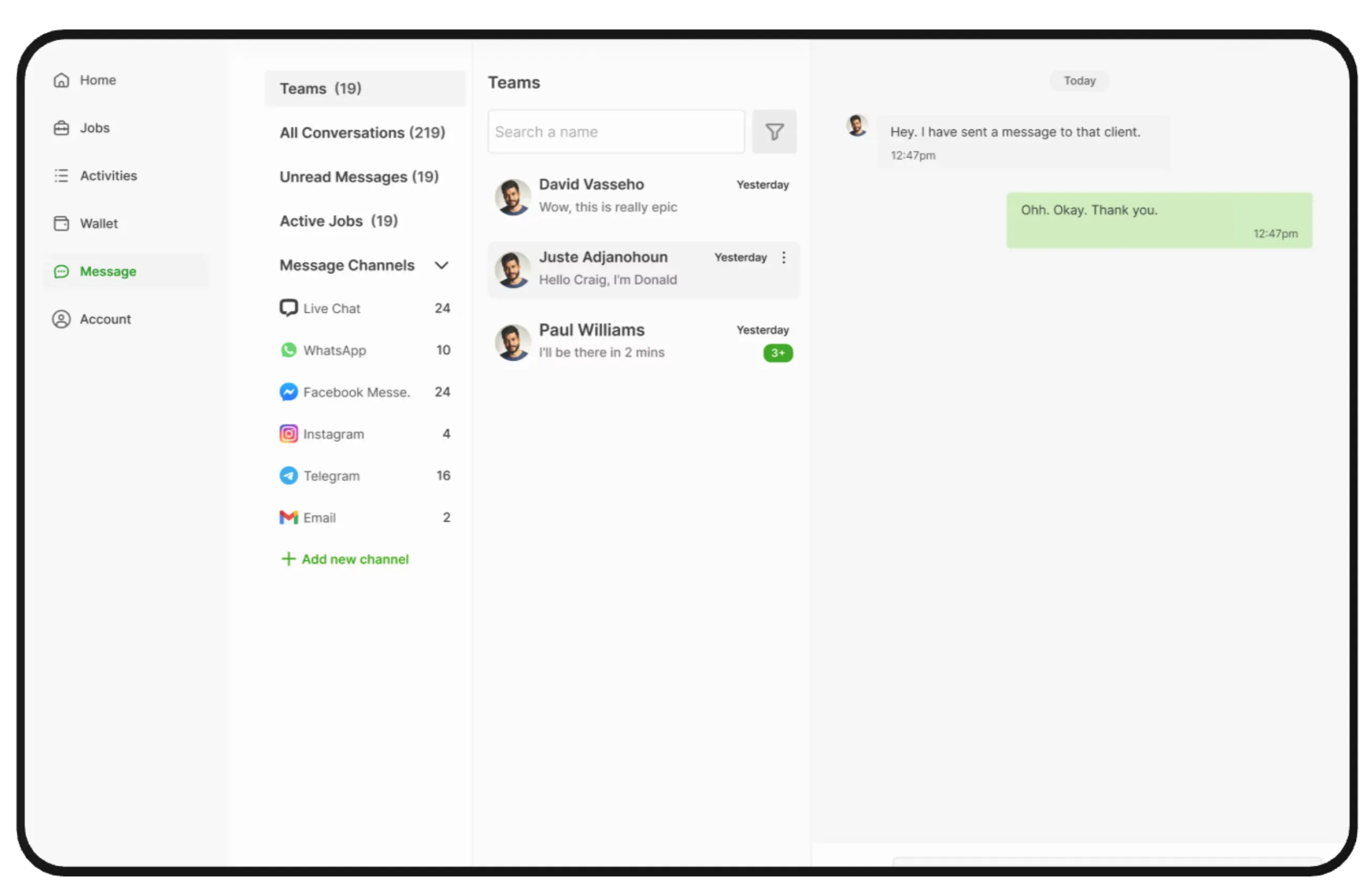Open the WhatsApp channel icon
The height and width of the screenshot is (894, 1372).
tap(288, 350)
